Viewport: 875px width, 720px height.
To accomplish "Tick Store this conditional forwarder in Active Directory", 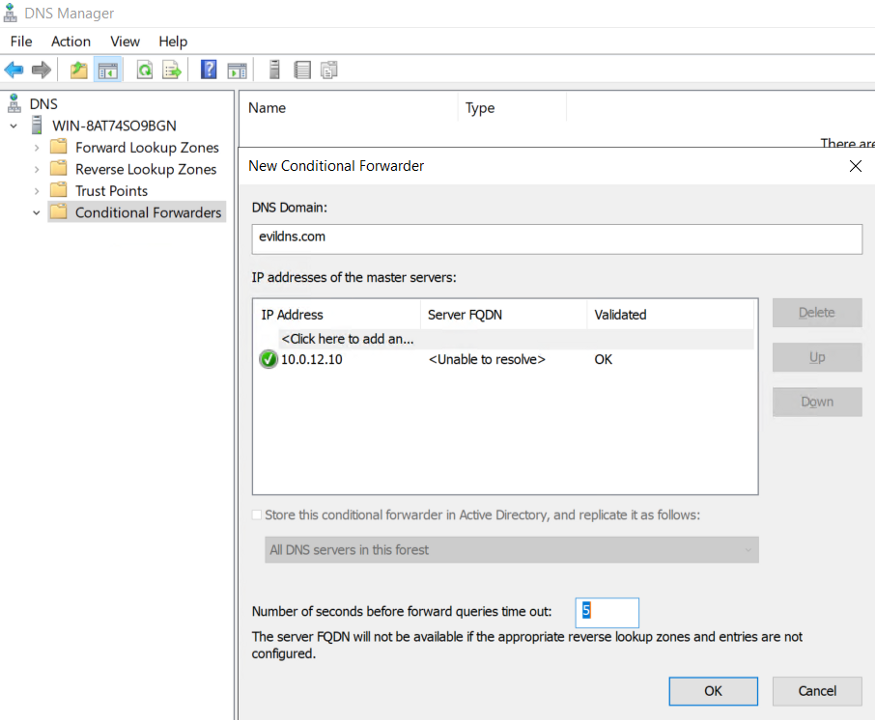I will [x=257, y=515].
